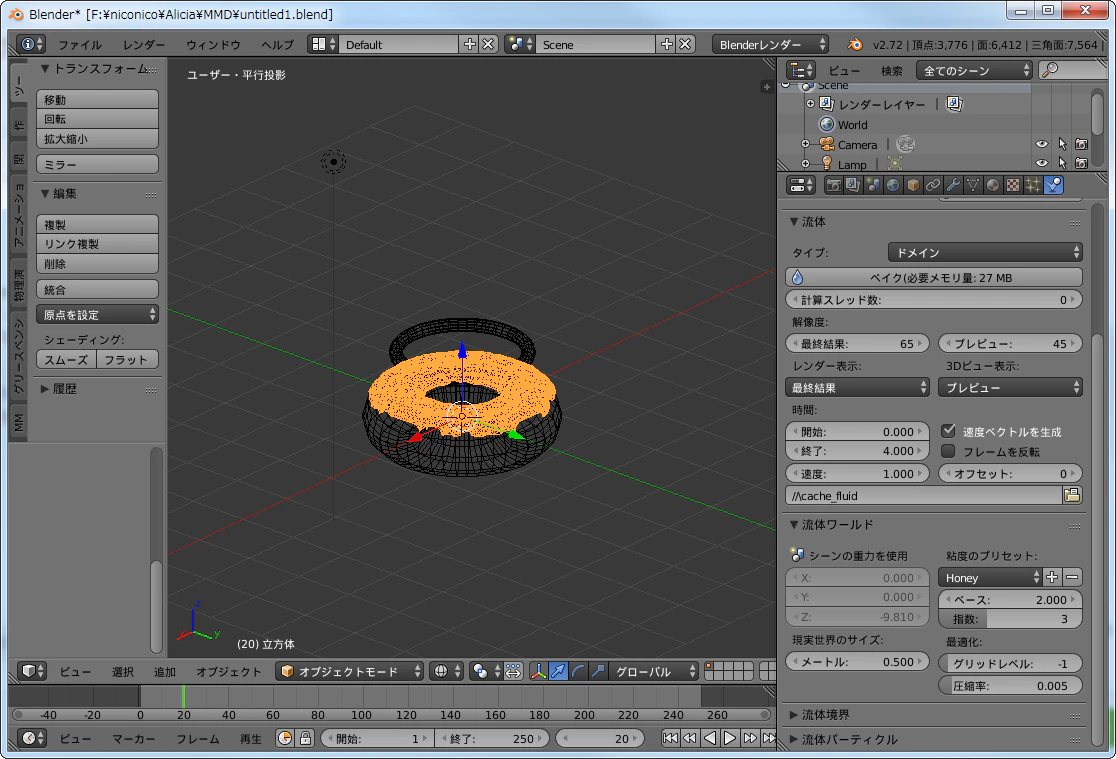The width and height of the screenshot is (1116, 759).
Task: Open the Render properties camera tab
Action: [x=833, y=185]
